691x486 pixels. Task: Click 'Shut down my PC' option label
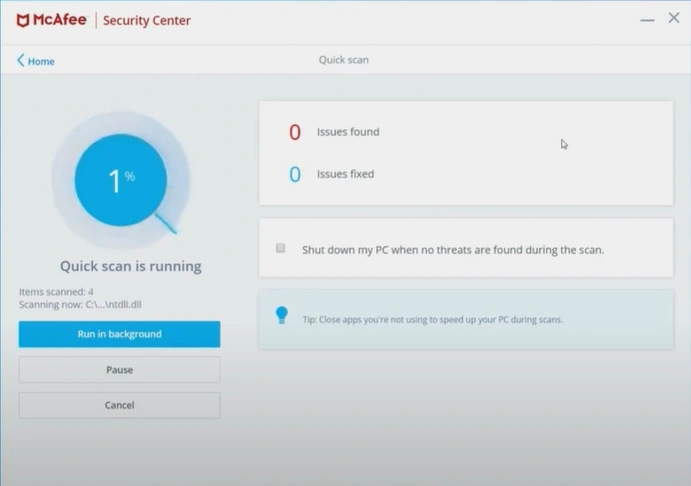(x=453, y=250)
